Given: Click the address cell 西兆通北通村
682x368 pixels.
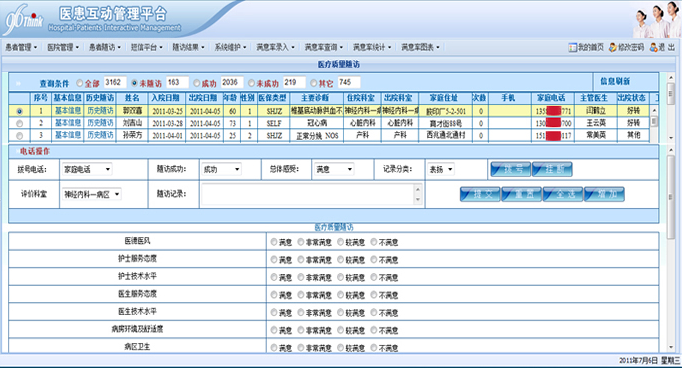Looking at the screenshot, I should click(x=445, y=135).
